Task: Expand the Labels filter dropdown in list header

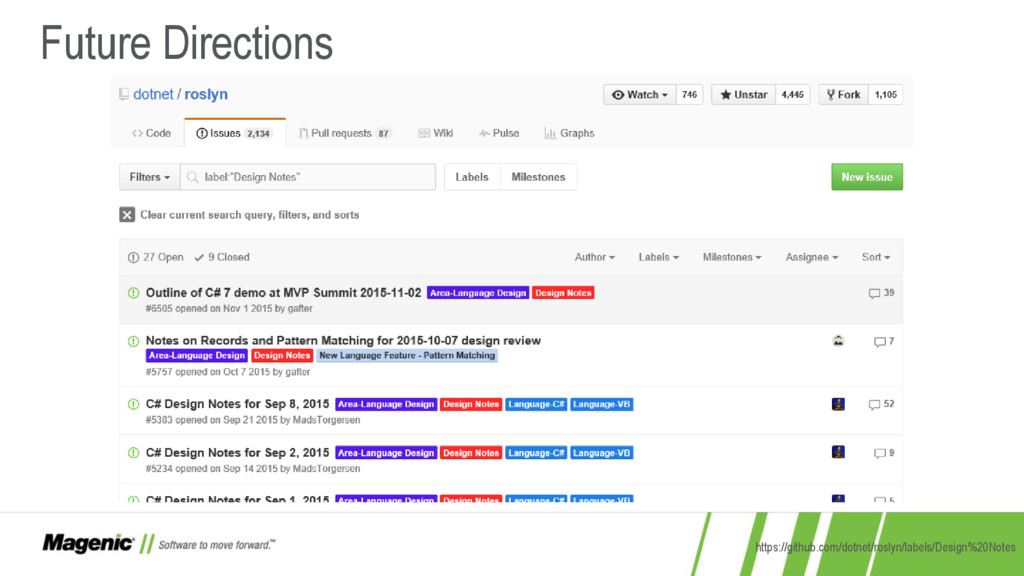Action: [x=658, y=257]
